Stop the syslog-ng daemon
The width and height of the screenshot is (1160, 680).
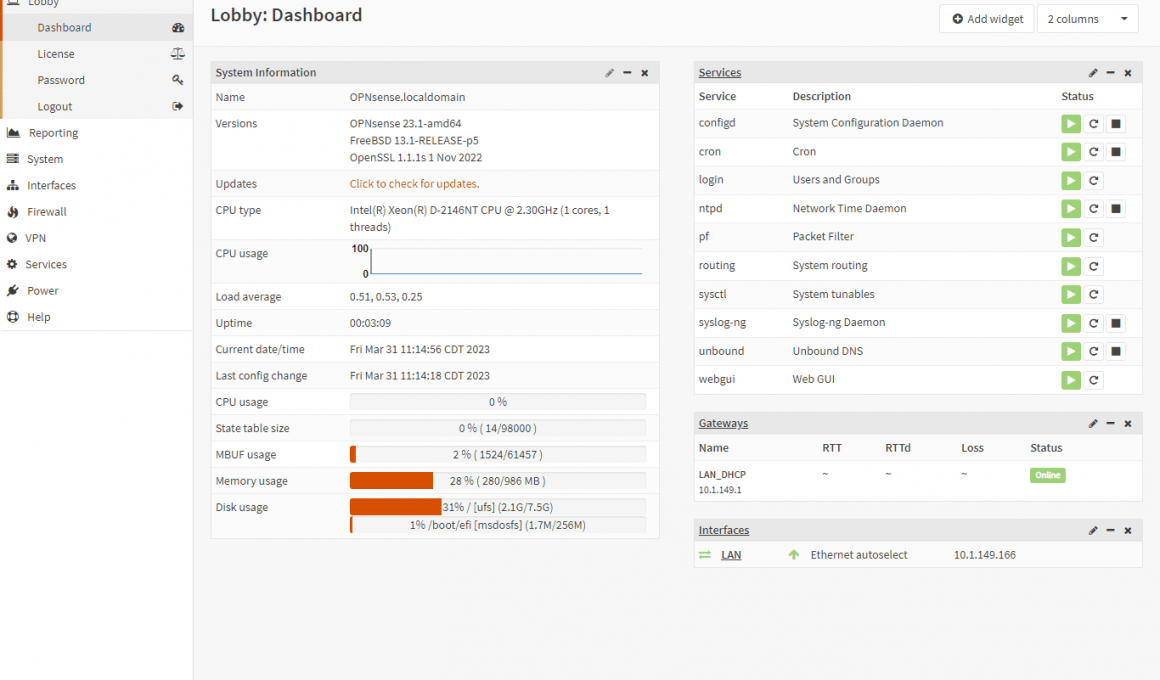pyautogui.click(x=1117, y=323)
